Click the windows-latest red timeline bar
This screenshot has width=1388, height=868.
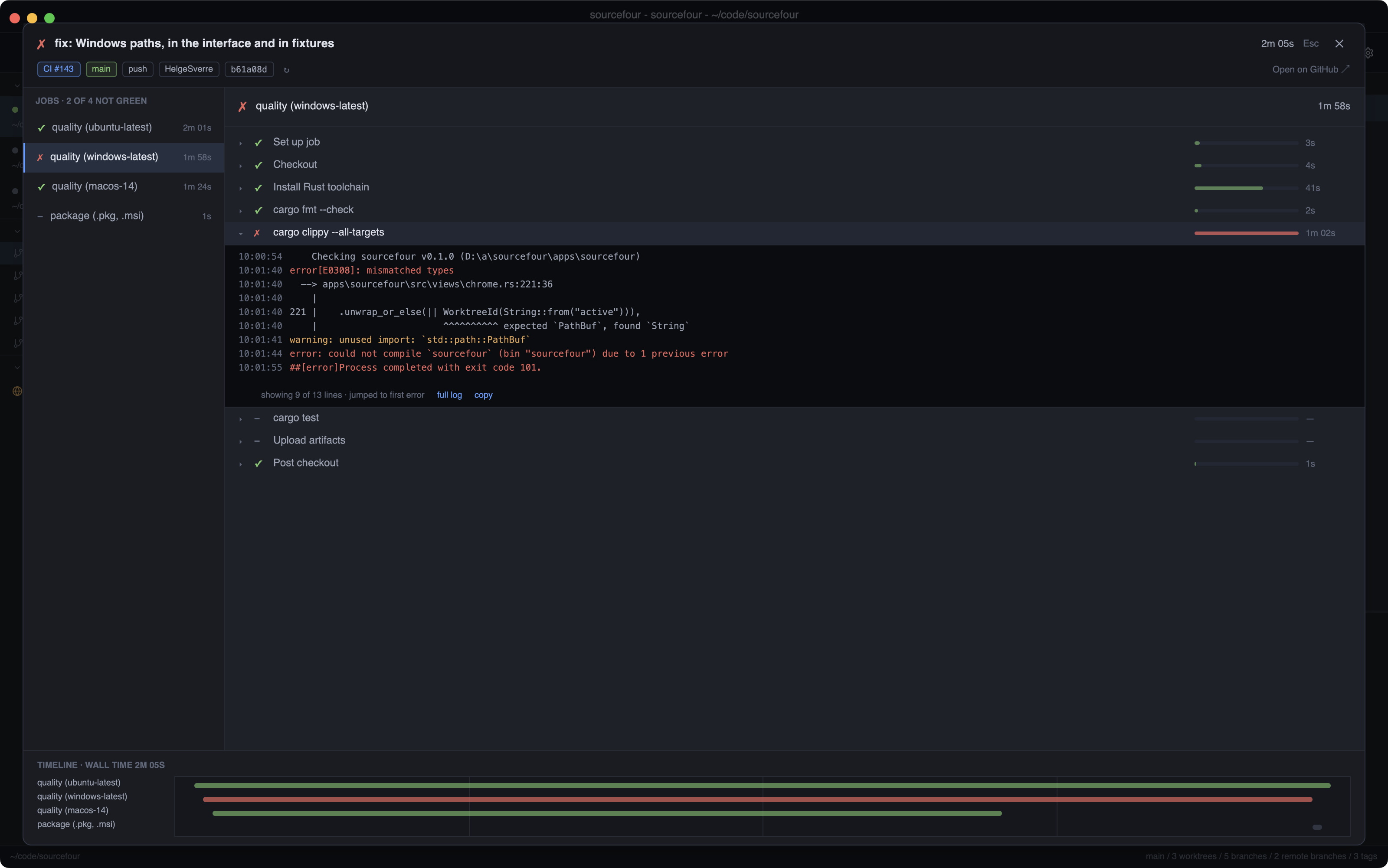[x=757, y=799]
